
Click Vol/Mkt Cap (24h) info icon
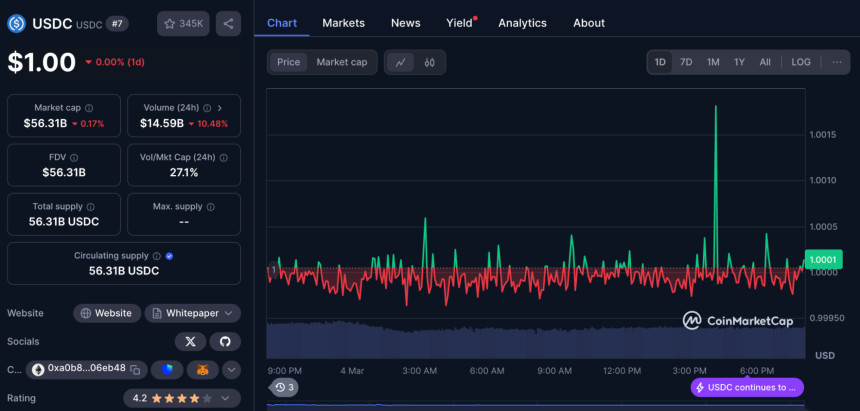pos(224,157)
